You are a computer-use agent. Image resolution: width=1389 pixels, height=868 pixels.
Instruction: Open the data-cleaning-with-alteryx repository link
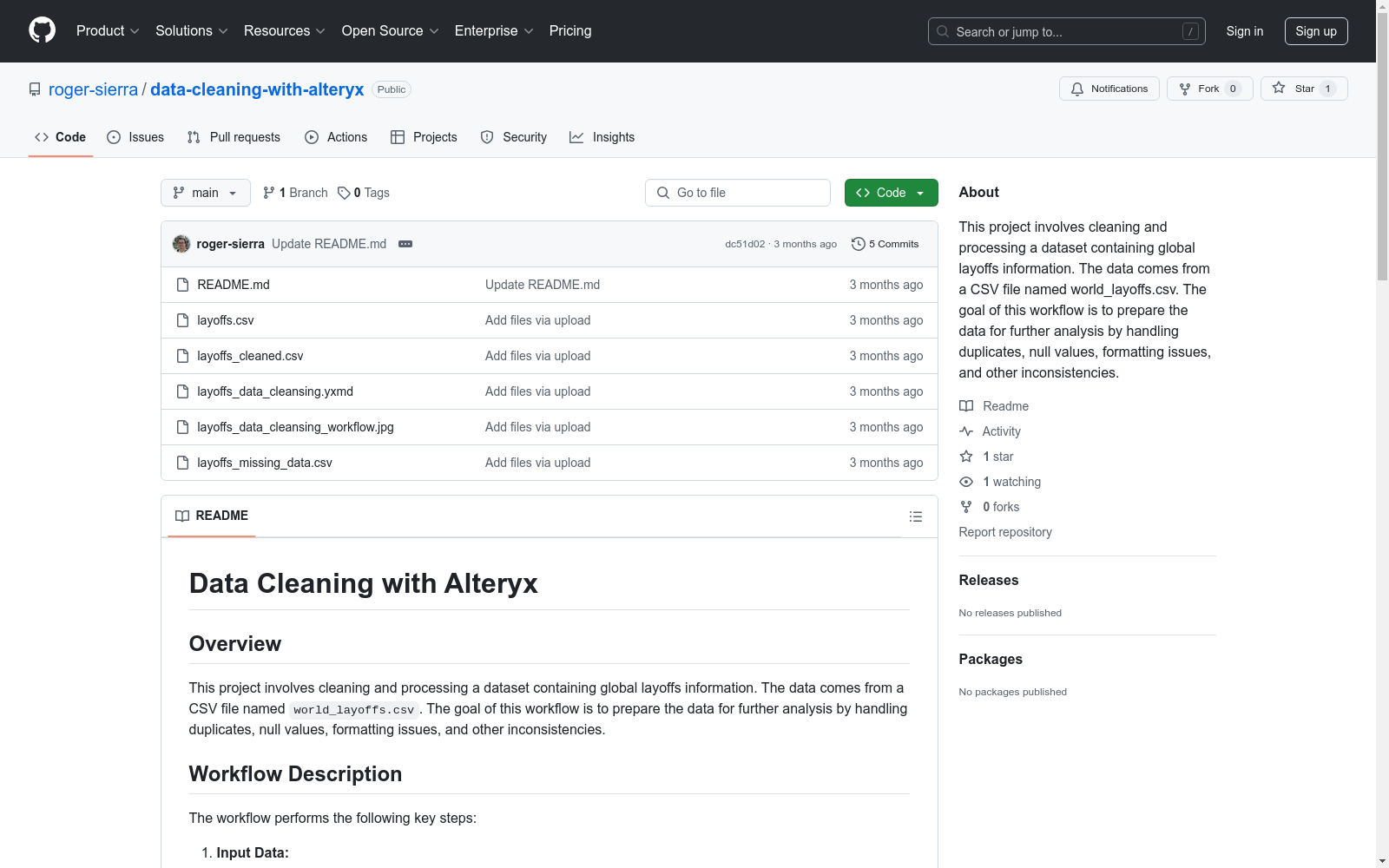(257, 89)
